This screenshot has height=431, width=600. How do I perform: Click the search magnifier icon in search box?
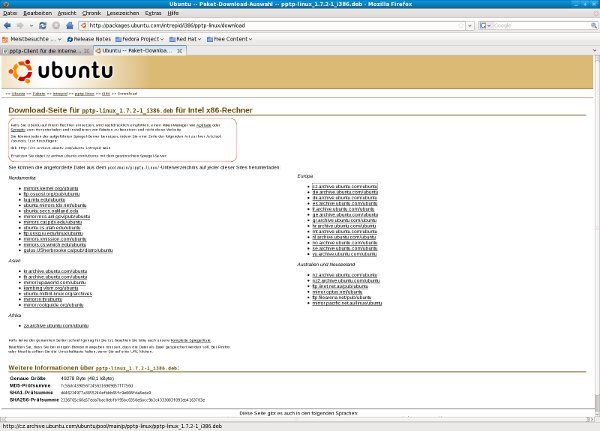[x=592, y=24]
